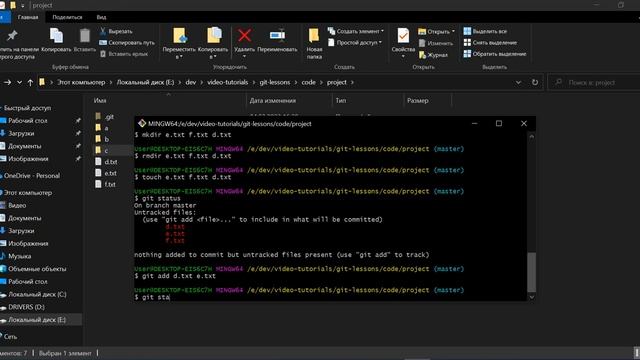Open Быстрый доступ in navigation pane
The image size is (640, 360).
pos(27,108)
